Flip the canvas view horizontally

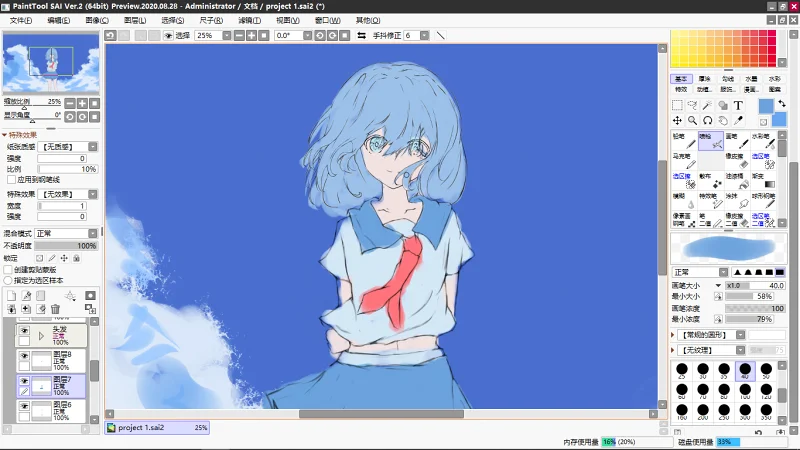(361, 35)
